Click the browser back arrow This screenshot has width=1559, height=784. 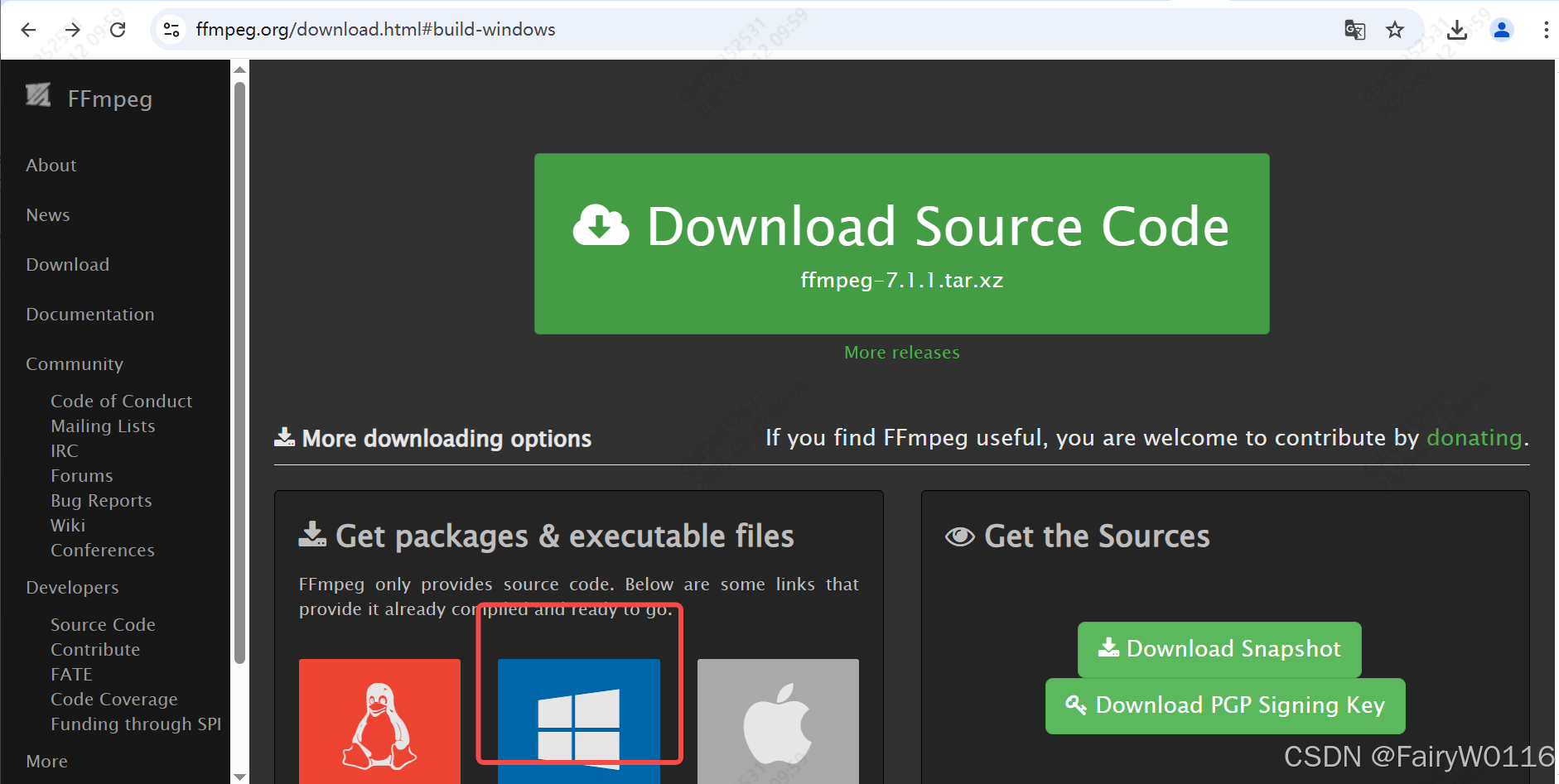tap(28, 30)
